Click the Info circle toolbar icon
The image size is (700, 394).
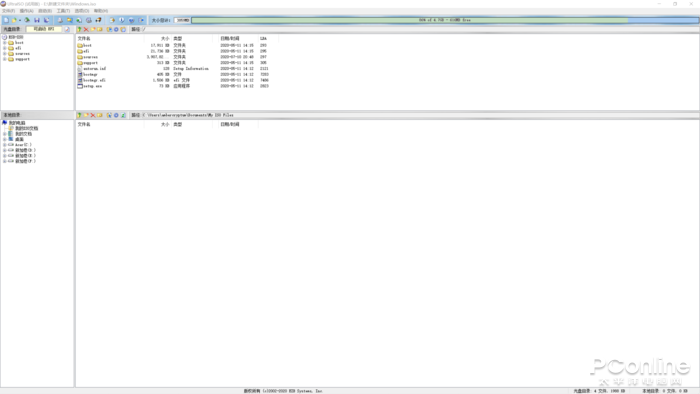122,20
